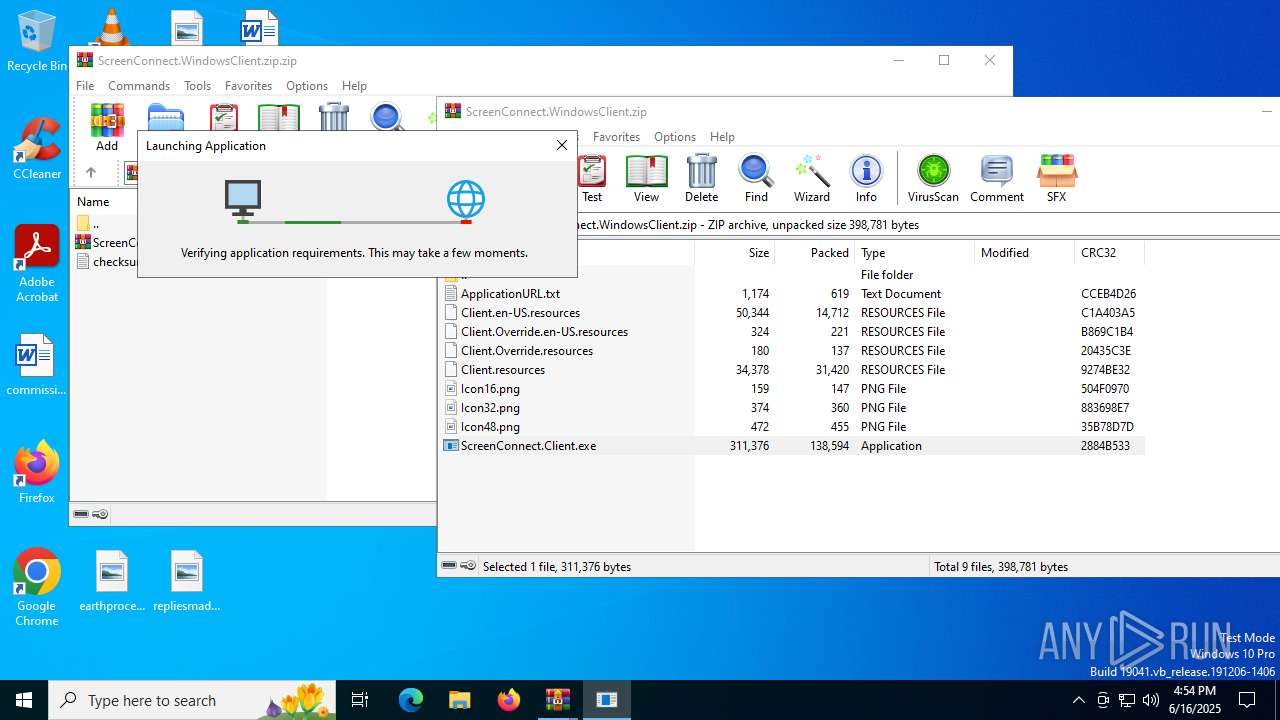The height and width of the screenshot is (720, 1280).
Task: Sort by Type column header
Action: pos(914,253)
